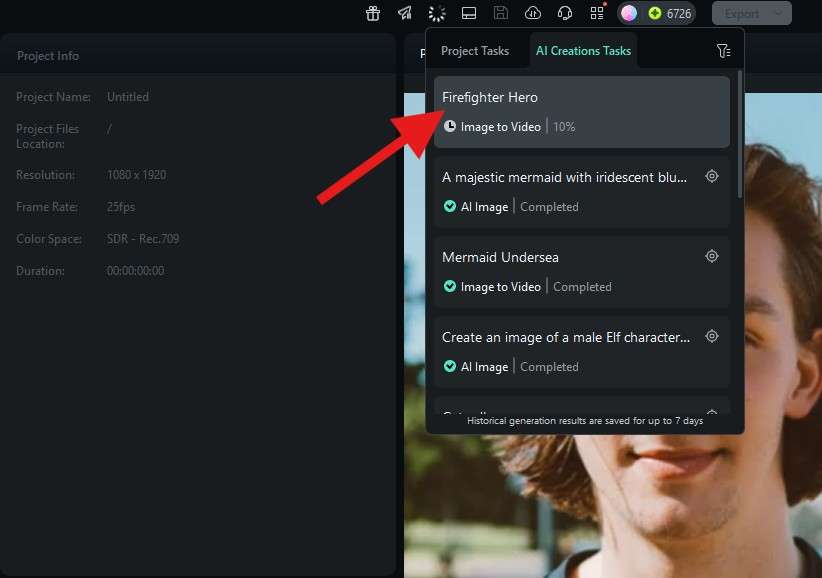Click the 1080 x 1920 resolution value
Screen dimensions: 822x578
[136, 175]
